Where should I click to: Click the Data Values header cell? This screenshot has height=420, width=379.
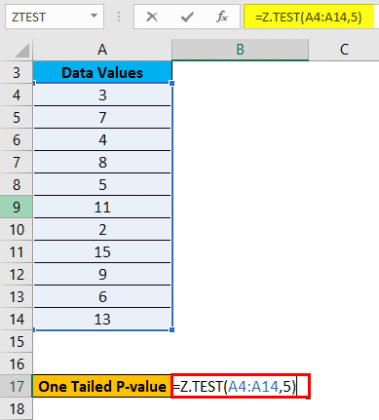[102, 72]
